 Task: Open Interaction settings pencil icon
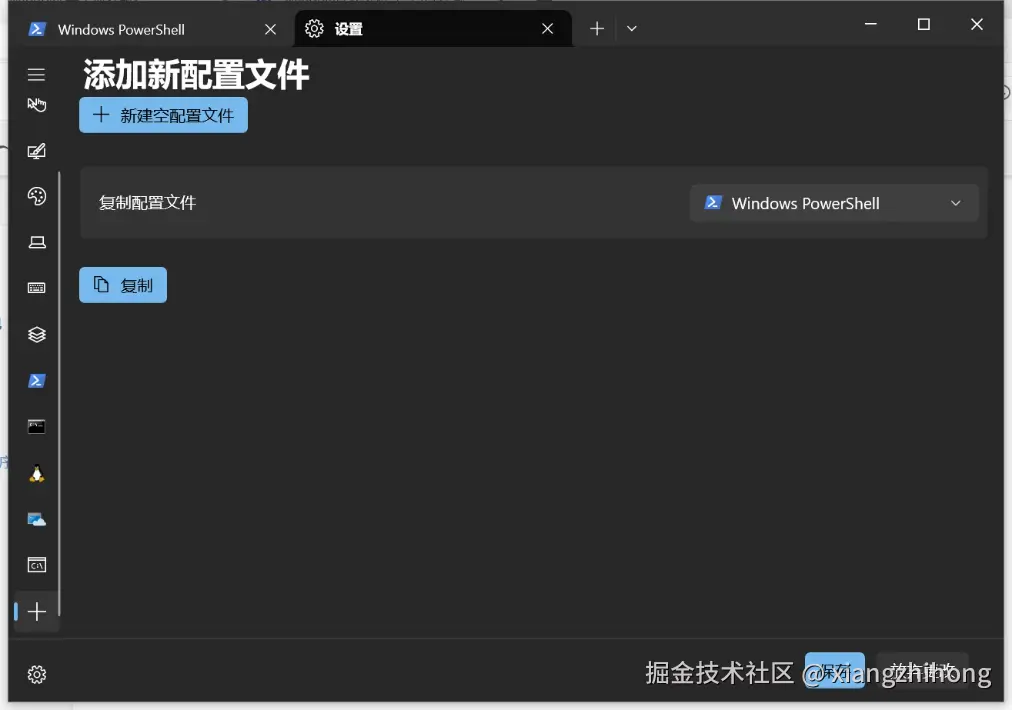coord(36,151)
